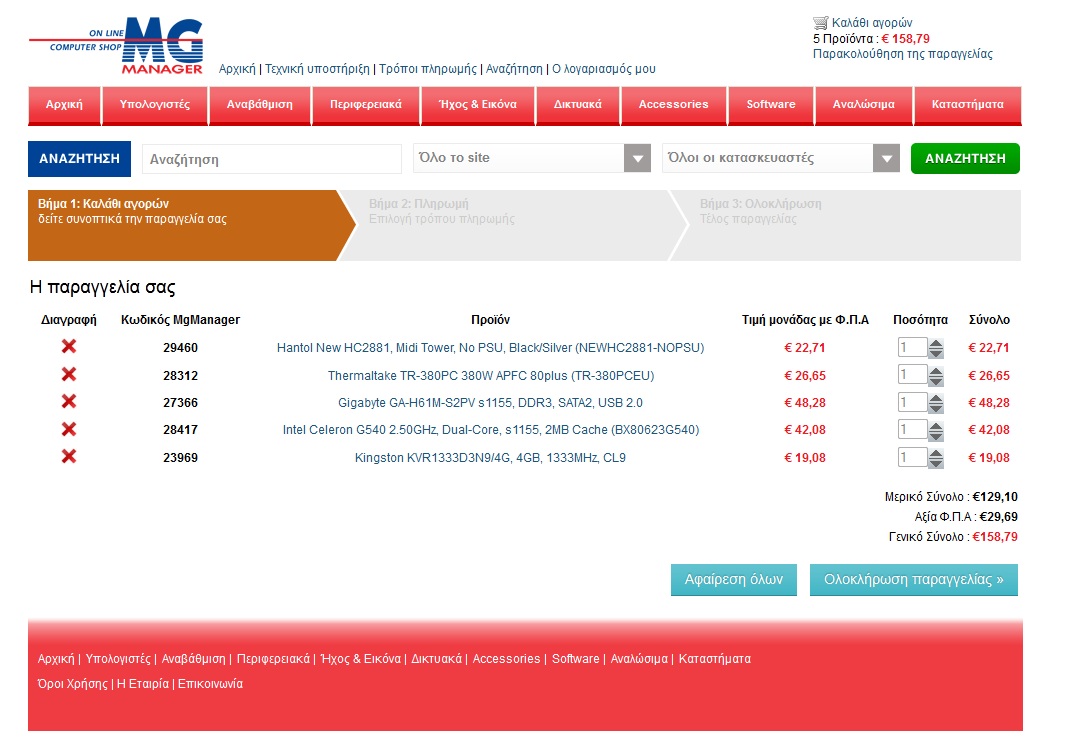Click 'Η Εταιρία' footer link
Image resolution: width=1065 pixels, height=740 pixels.
143,684
